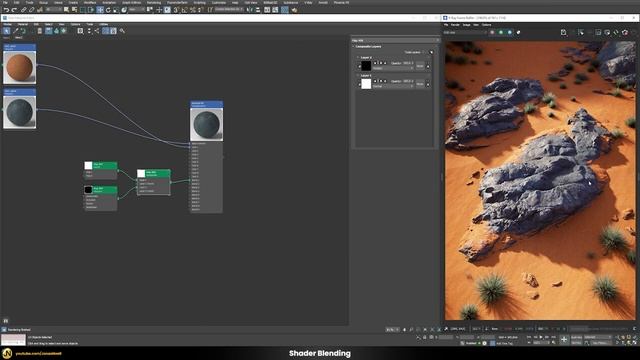640x360 pixels.
Task: Select the orange sand material node
Action: [x=20, y=64]
